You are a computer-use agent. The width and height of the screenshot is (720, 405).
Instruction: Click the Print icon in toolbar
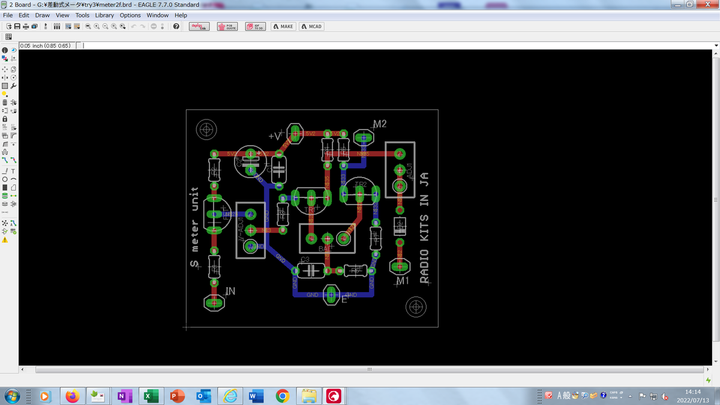click(25, 26)
